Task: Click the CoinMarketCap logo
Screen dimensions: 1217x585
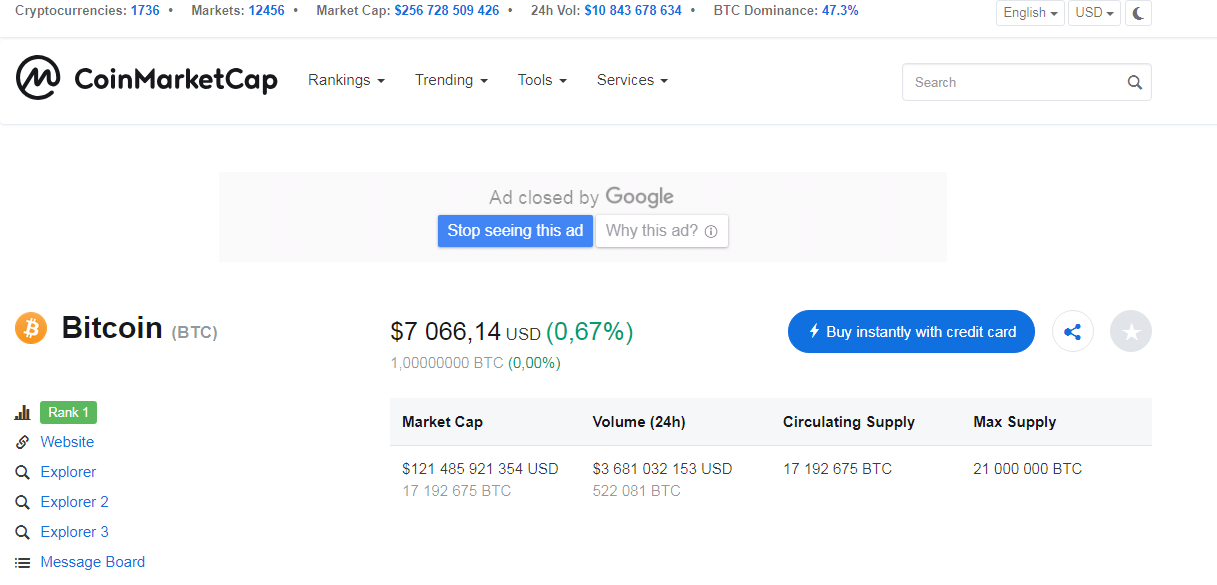Action: [x=146, y=79]
